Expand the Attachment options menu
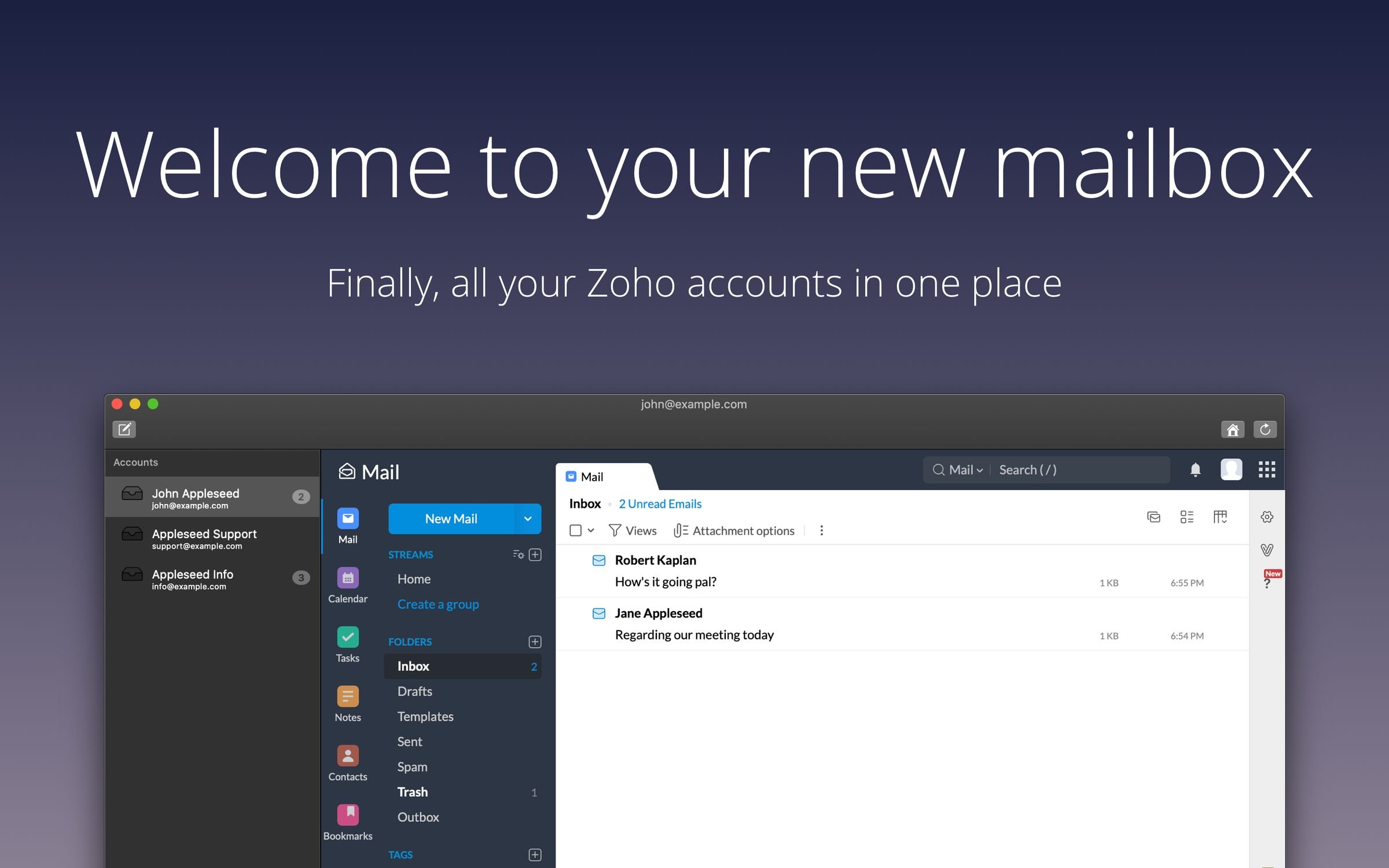Image resolution: width=1389 pixels, height=868 pixels. click(x=734, y=530)
